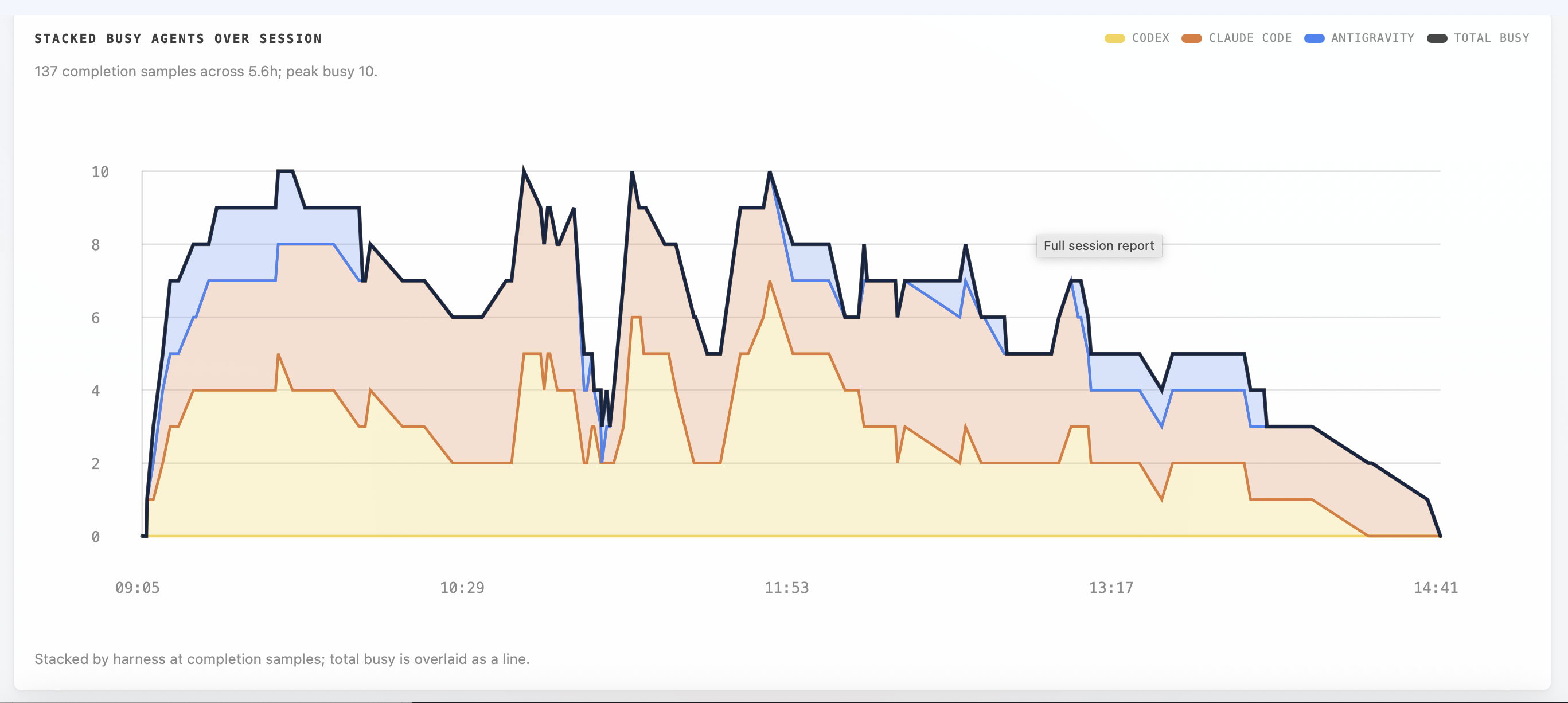Viewport: 1568px width, 703px height.
Task: Click the 09:05 x-axis label
Action: 138,587
